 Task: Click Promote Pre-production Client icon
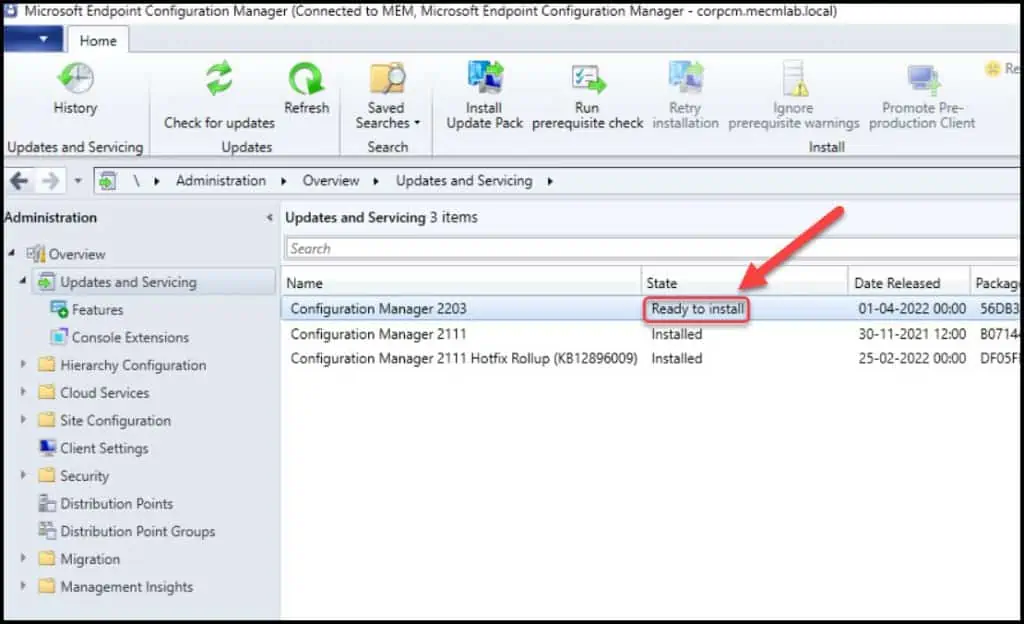click(922, 80)
